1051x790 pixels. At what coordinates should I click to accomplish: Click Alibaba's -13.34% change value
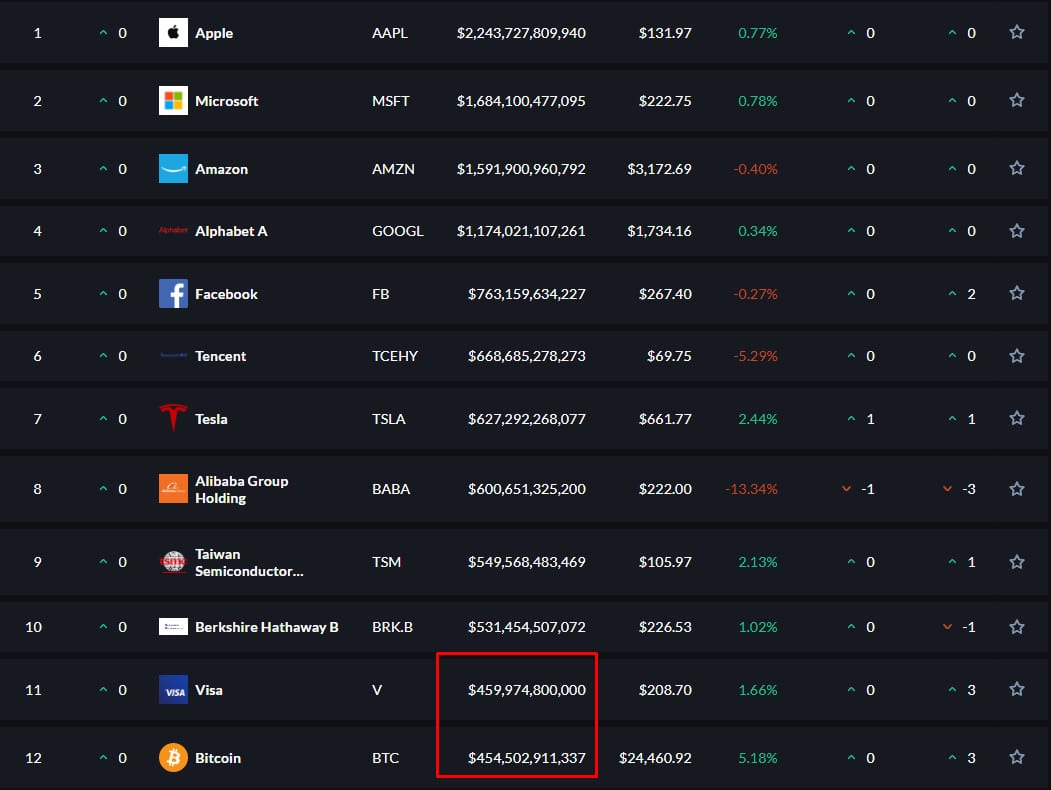click(751, 489)
